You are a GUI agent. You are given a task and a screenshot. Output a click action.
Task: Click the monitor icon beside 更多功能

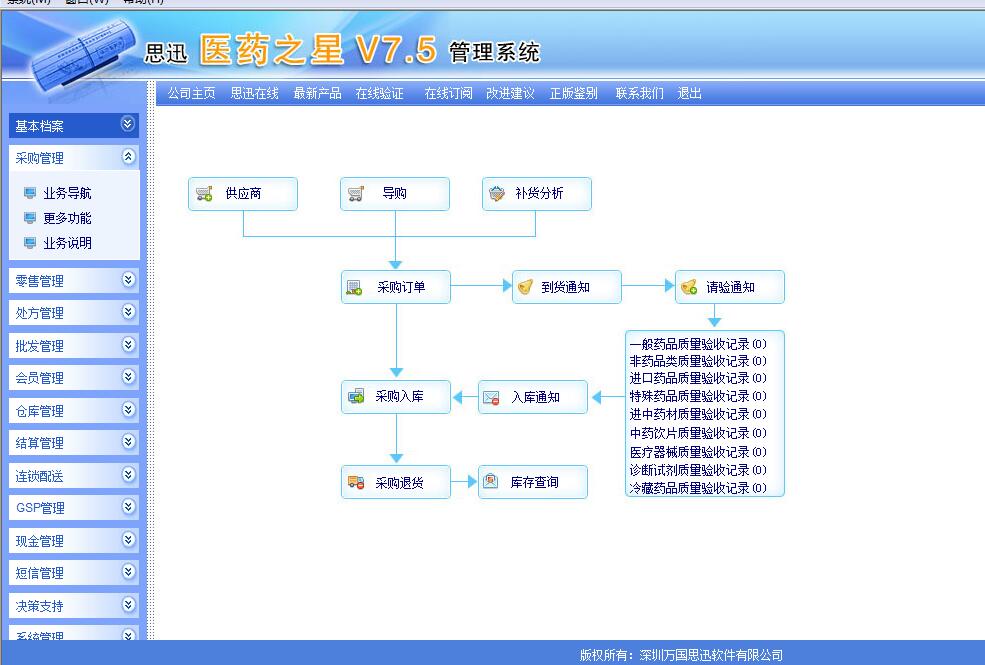(x=30, y=218)
